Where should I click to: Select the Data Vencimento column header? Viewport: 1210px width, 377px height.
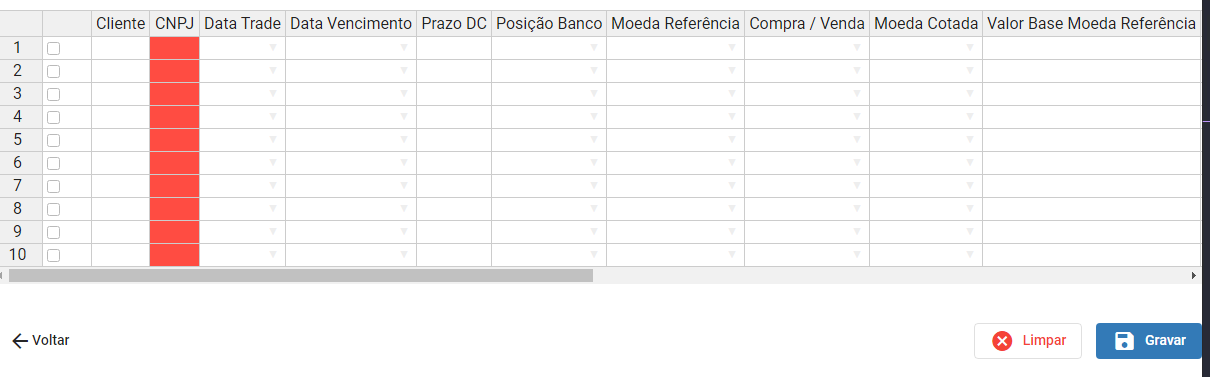click(x=351, y=23)
